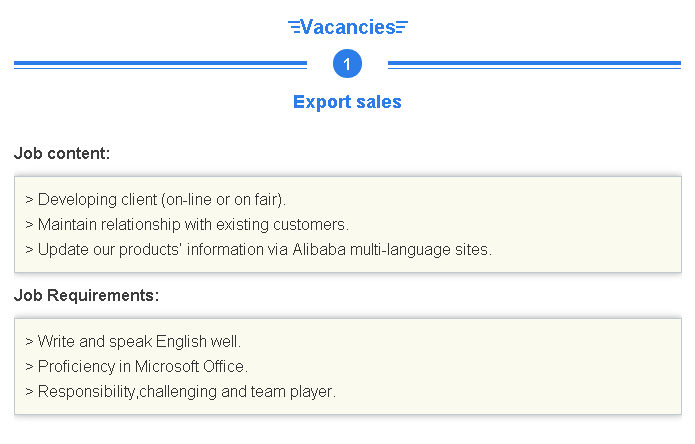Click arrow bullet before Write and speak
The height and width of the screenshot is (444, 695).
tap(29, 342)
